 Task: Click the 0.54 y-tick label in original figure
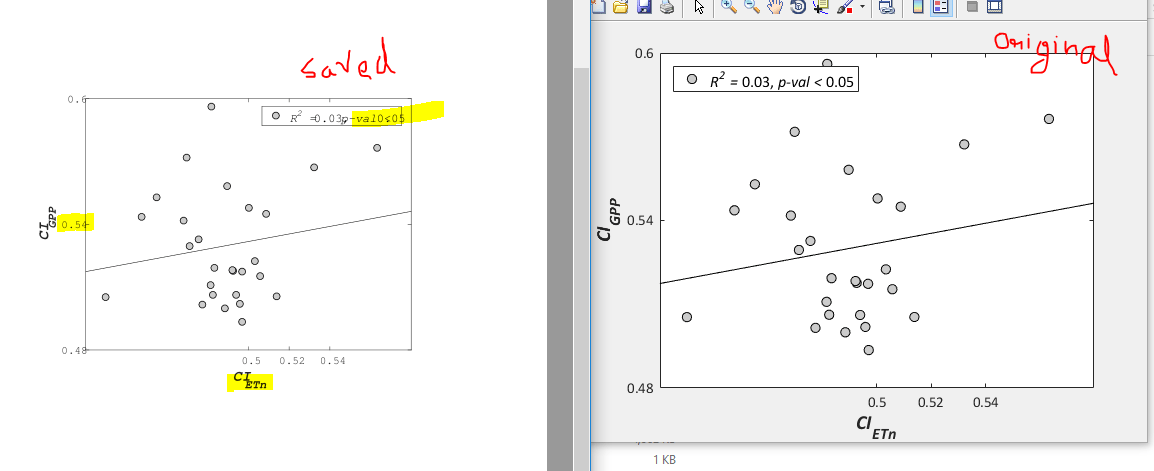click(641, 220)
